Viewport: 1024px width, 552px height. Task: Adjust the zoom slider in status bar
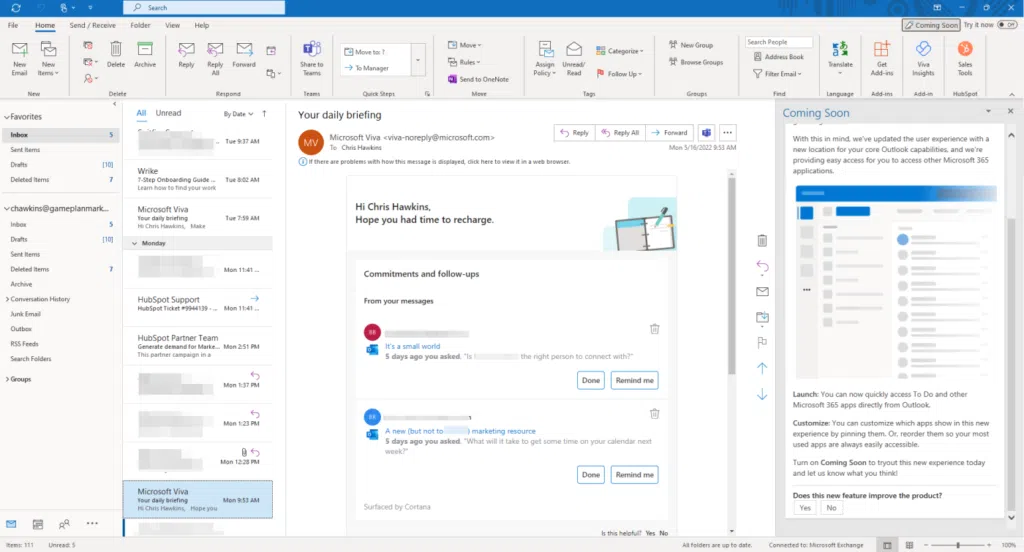957,545
